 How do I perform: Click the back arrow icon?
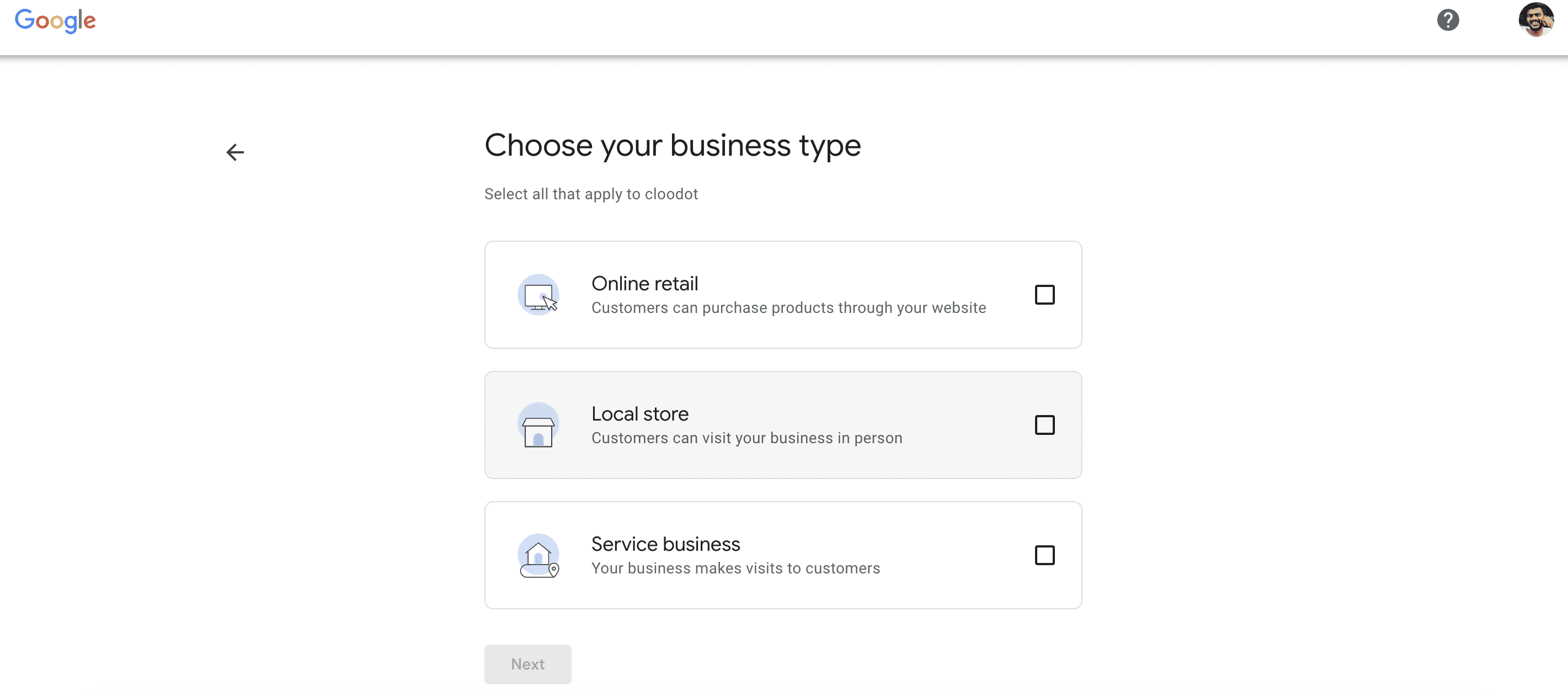235,152
